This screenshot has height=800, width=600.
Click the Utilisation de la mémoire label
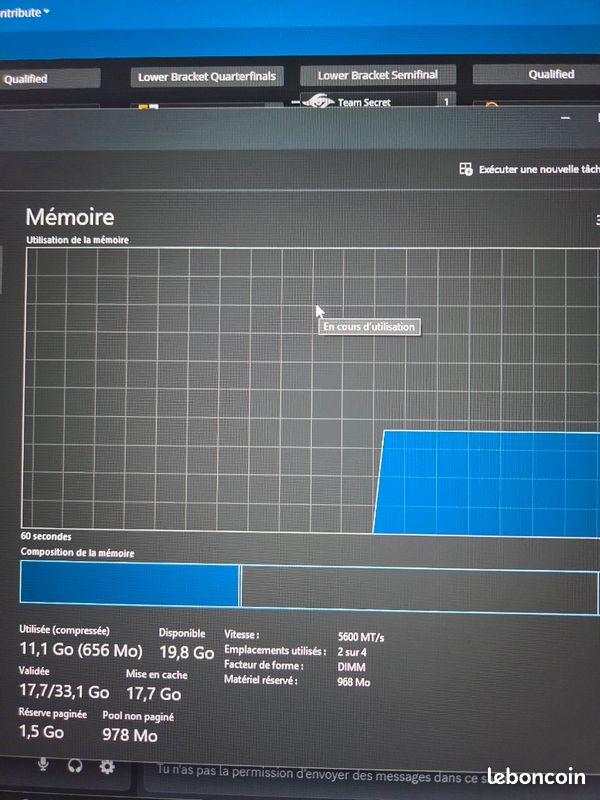tap(77, 240)
